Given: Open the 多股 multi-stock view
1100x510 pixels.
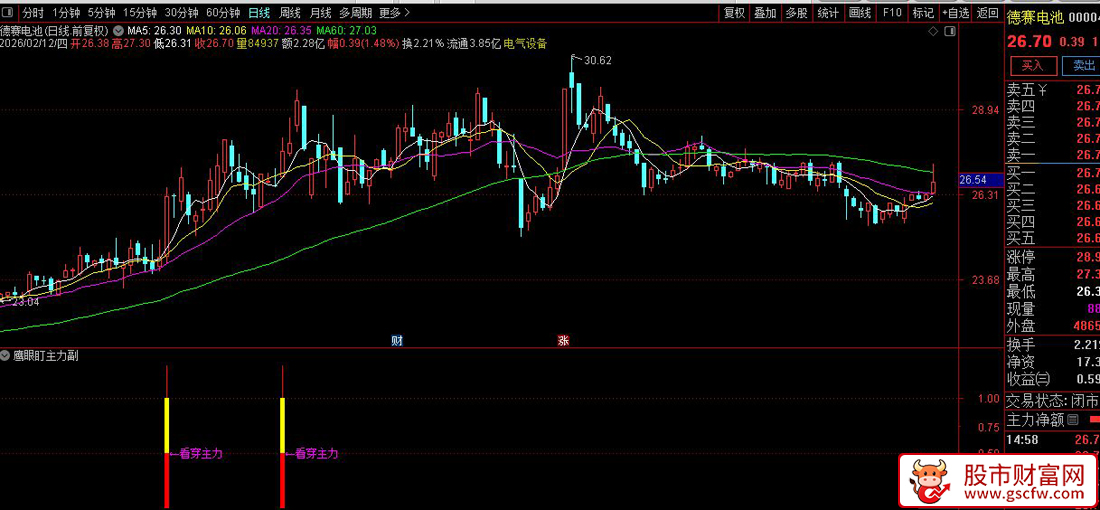Looking at the screenshot, I should pos(796,13).
